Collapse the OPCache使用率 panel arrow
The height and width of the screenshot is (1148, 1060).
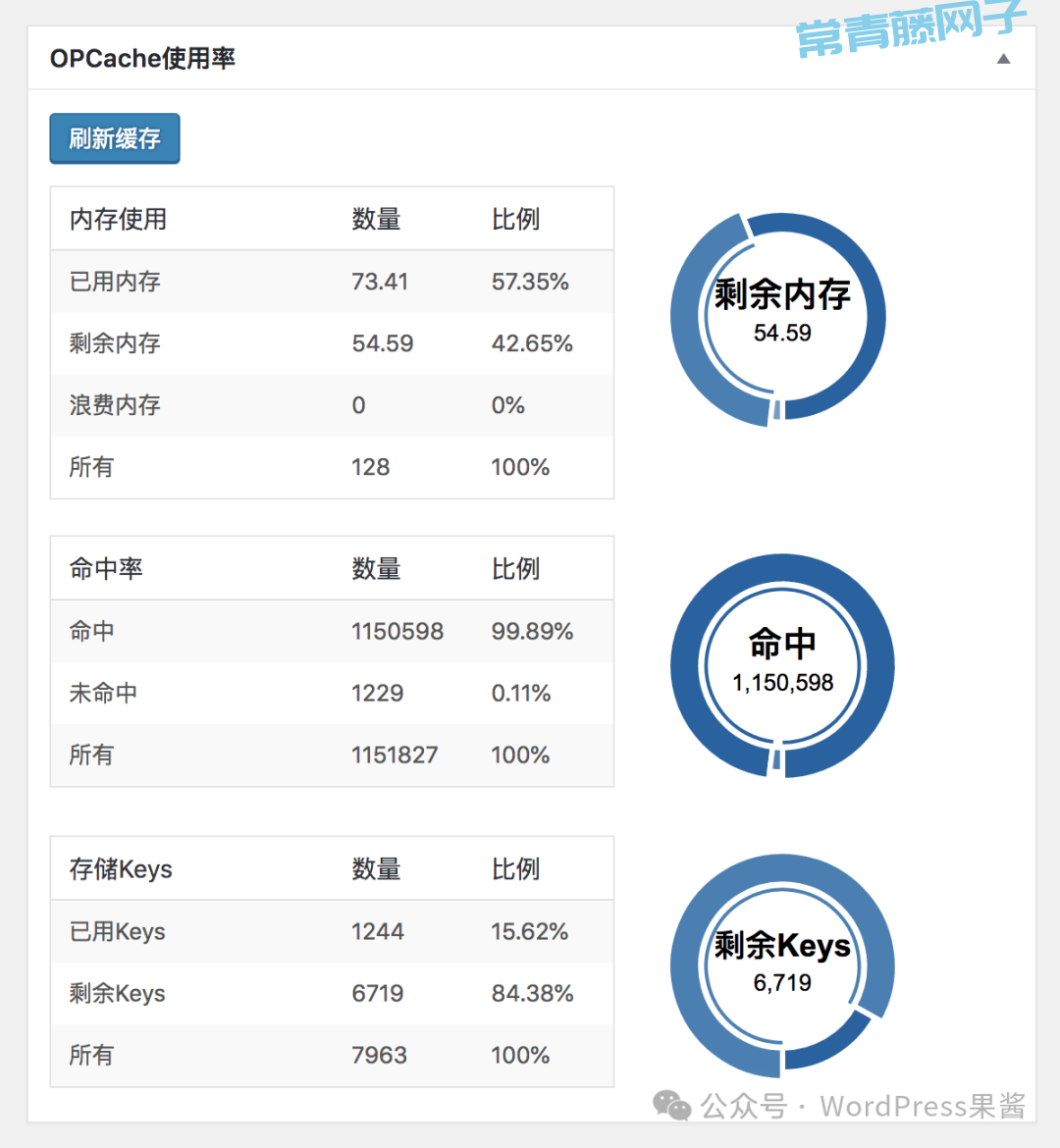(x=1003, y=59)
